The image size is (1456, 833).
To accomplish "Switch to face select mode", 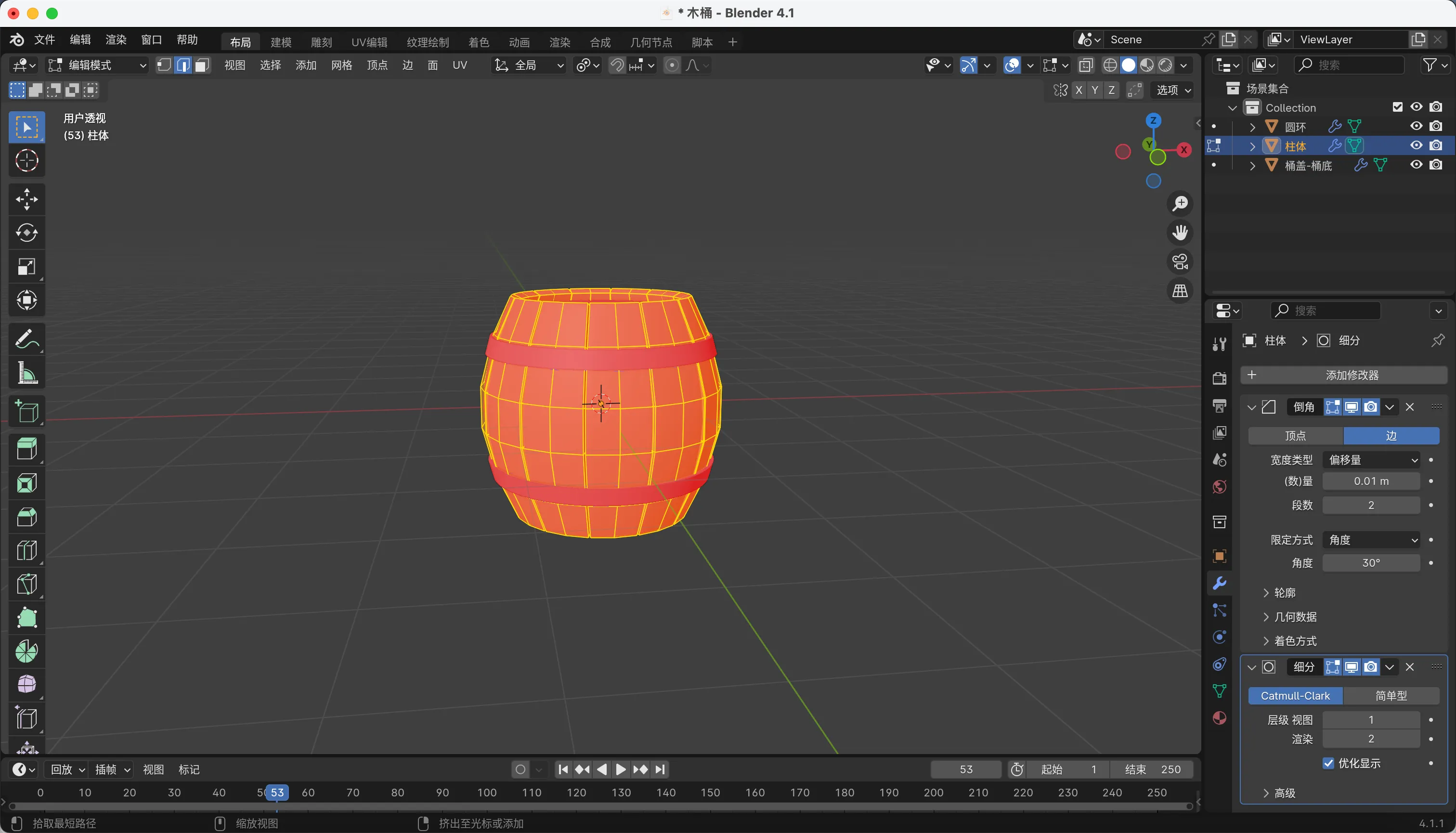I will pos(201,65).
